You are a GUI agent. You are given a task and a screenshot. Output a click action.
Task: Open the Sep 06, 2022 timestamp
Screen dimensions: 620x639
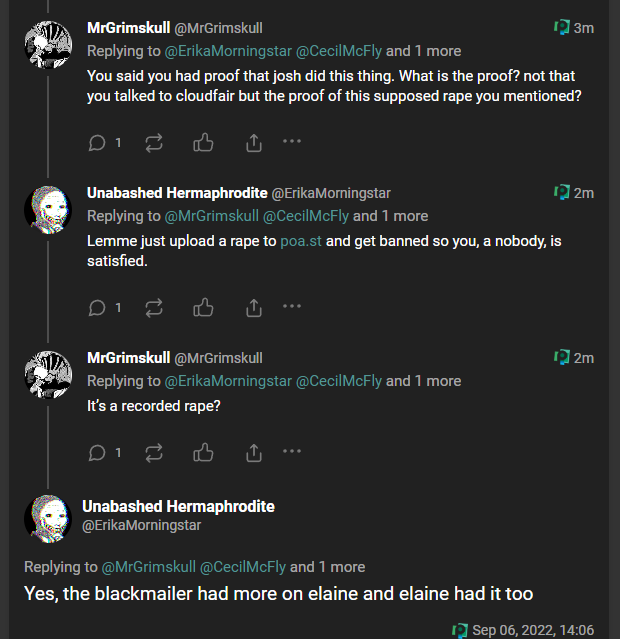tap(533, 630)
